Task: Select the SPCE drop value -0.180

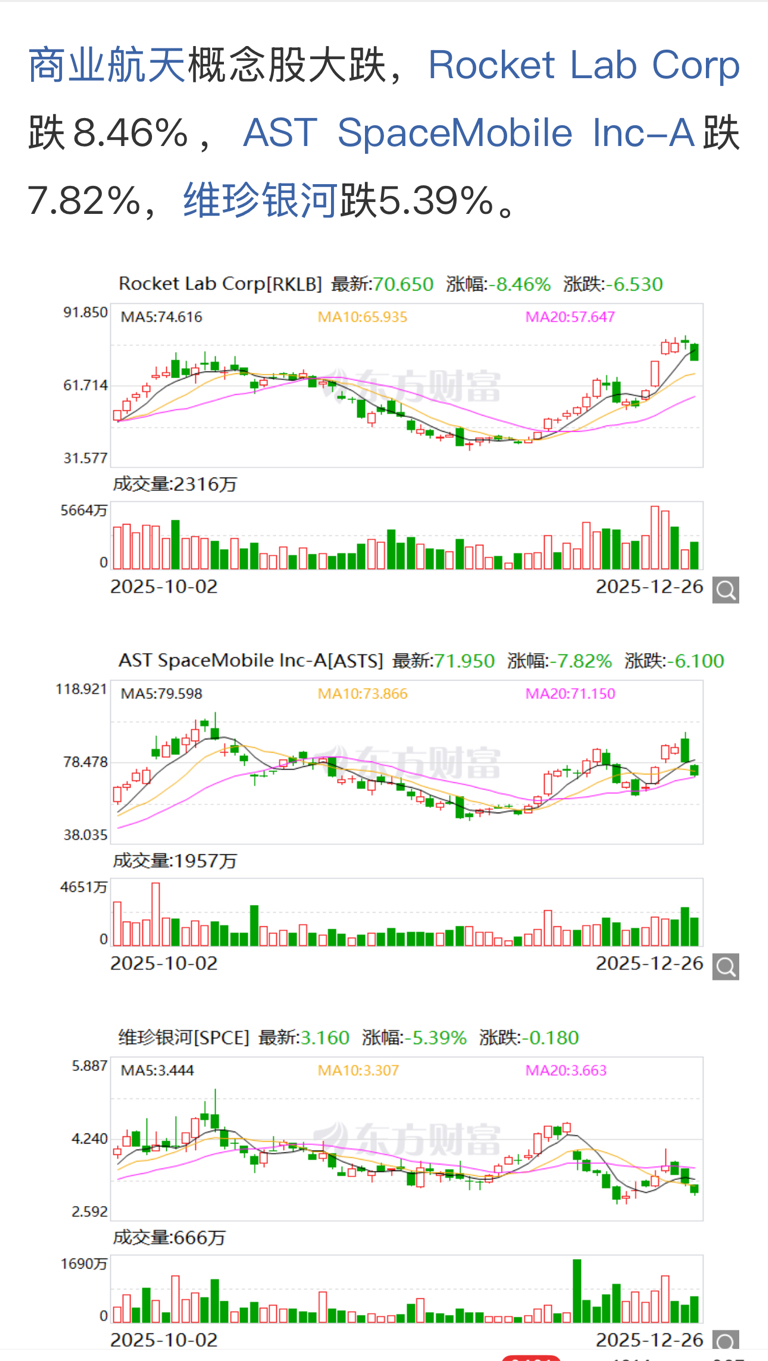Action: coord(550,1038)
